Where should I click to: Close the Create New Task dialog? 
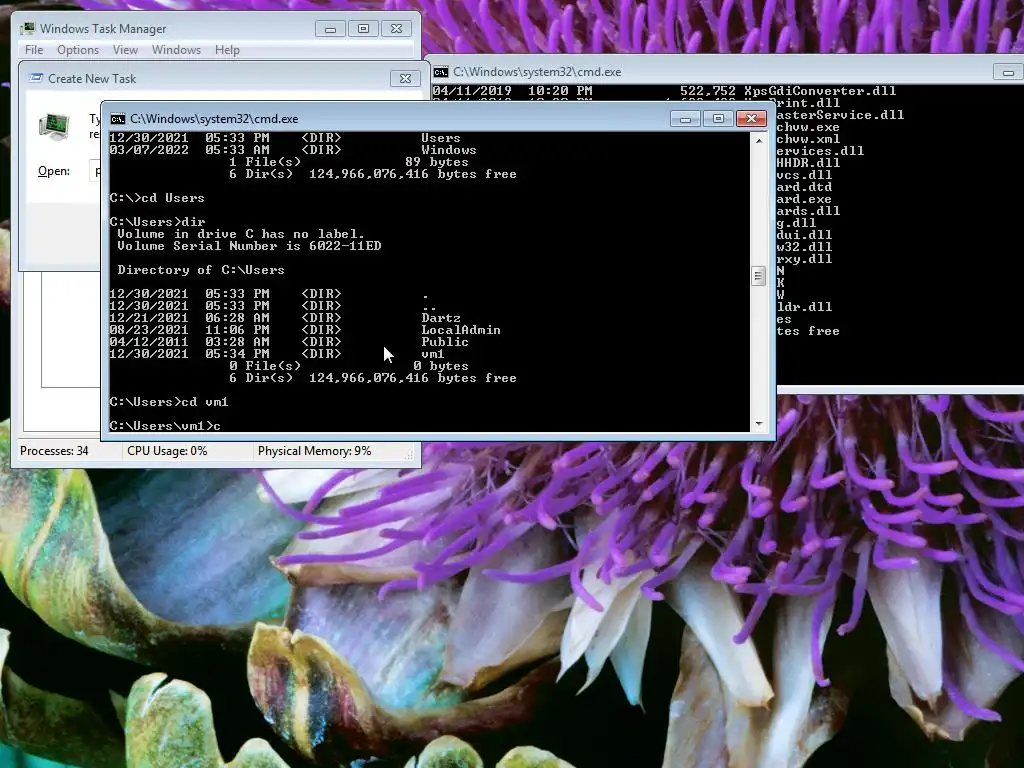[x=405, y=78]
